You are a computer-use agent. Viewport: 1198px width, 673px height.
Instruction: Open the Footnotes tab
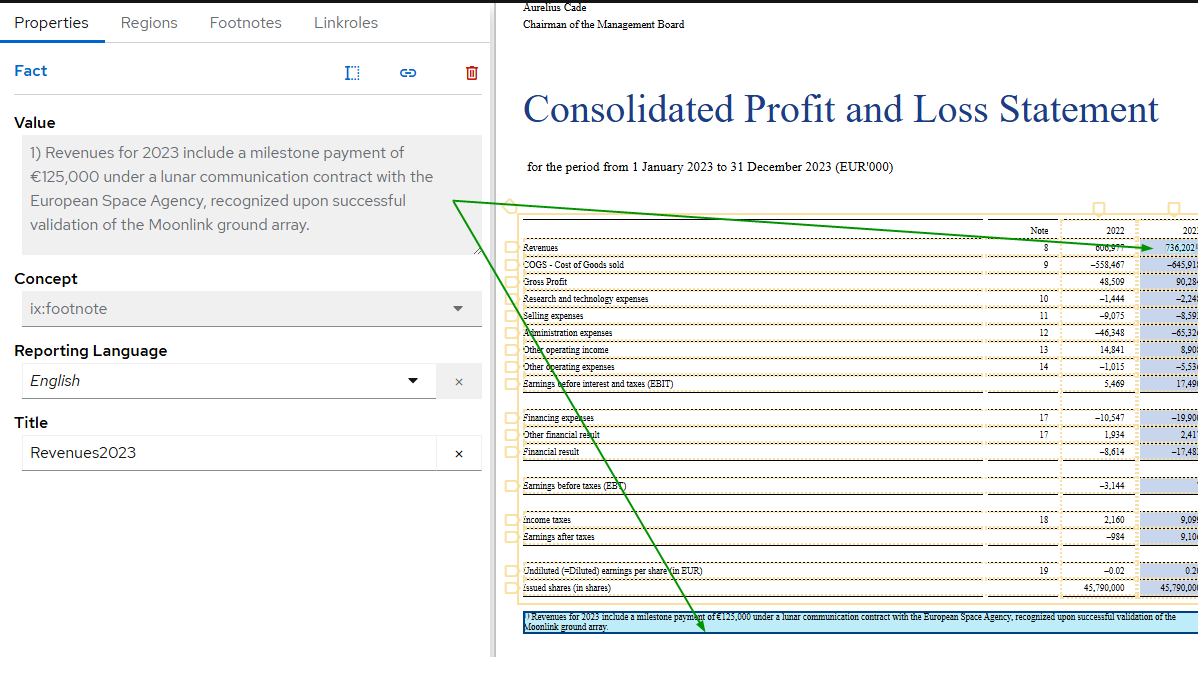[x=245, y=22]
